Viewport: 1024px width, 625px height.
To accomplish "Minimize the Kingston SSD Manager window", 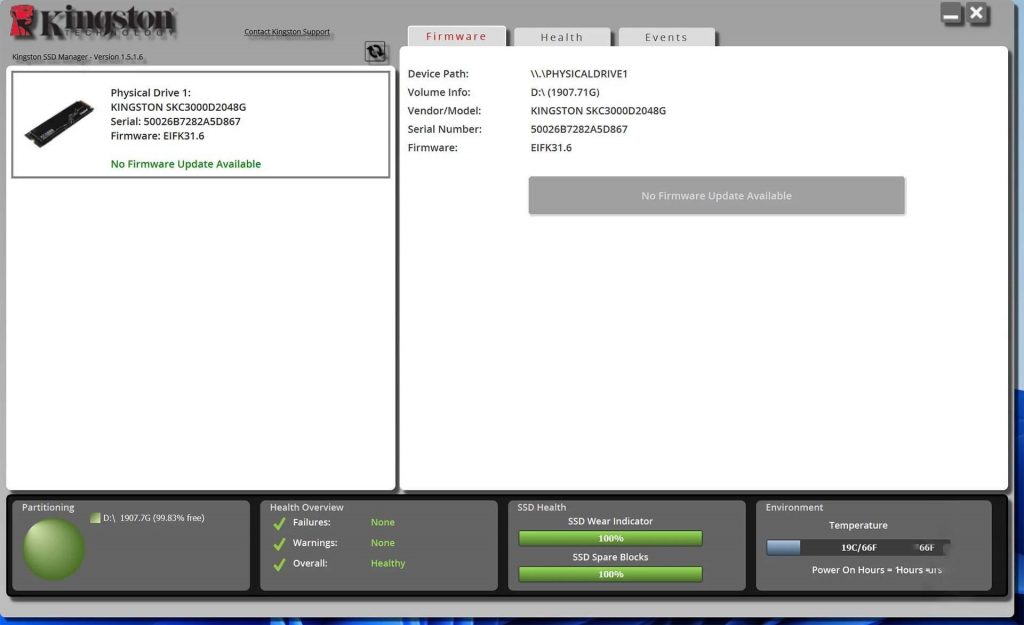I will tap(951, 14).
